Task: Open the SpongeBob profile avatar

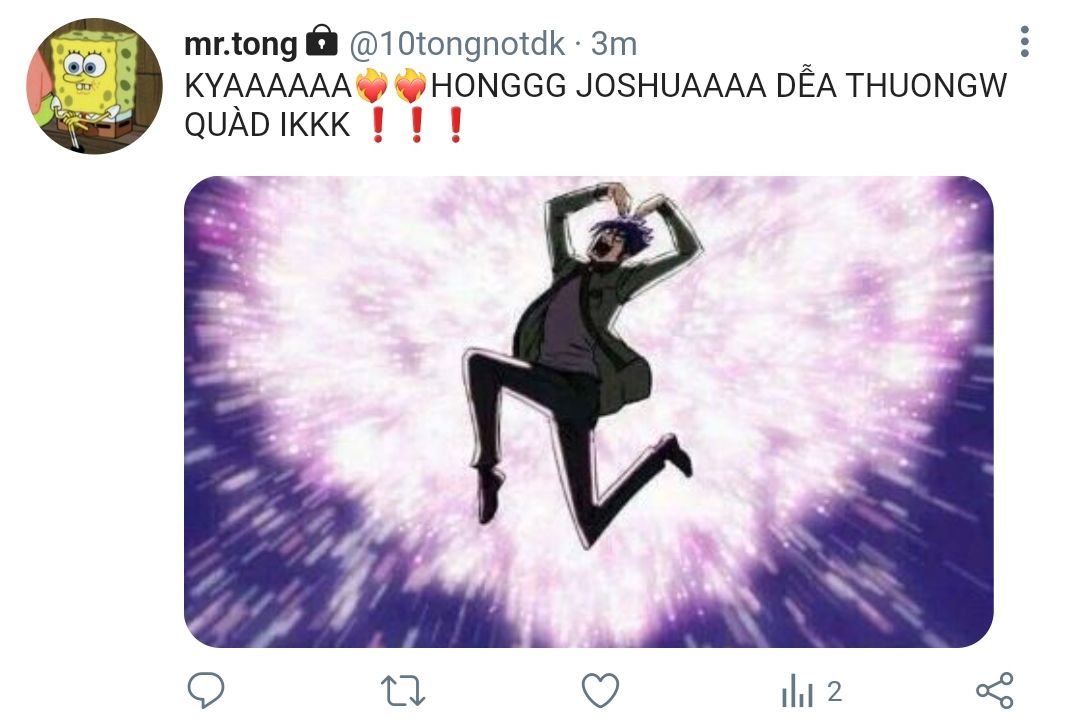Action: click(94, 86)
